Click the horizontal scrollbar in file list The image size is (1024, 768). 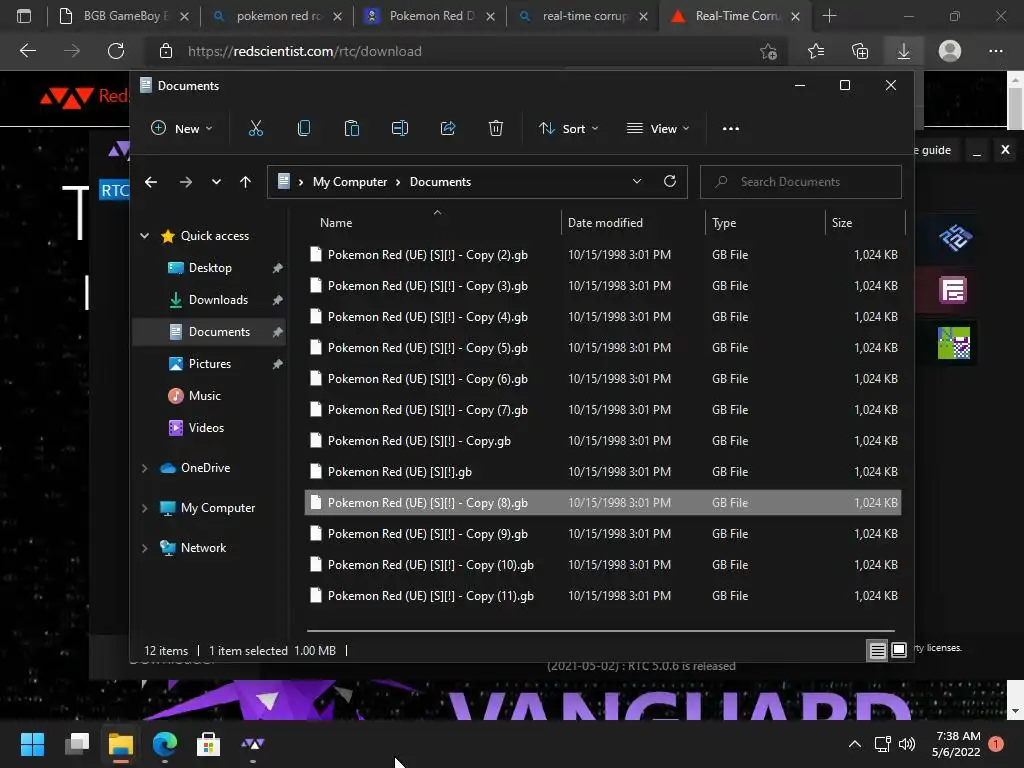coord(601,631)
